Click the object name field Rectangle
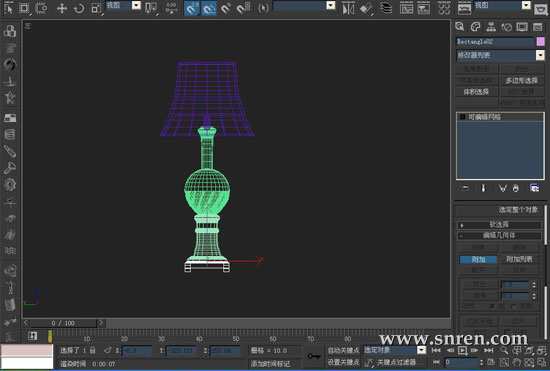Screen dimensions: 550x371 pyautogui.click(x=495, y=42)
